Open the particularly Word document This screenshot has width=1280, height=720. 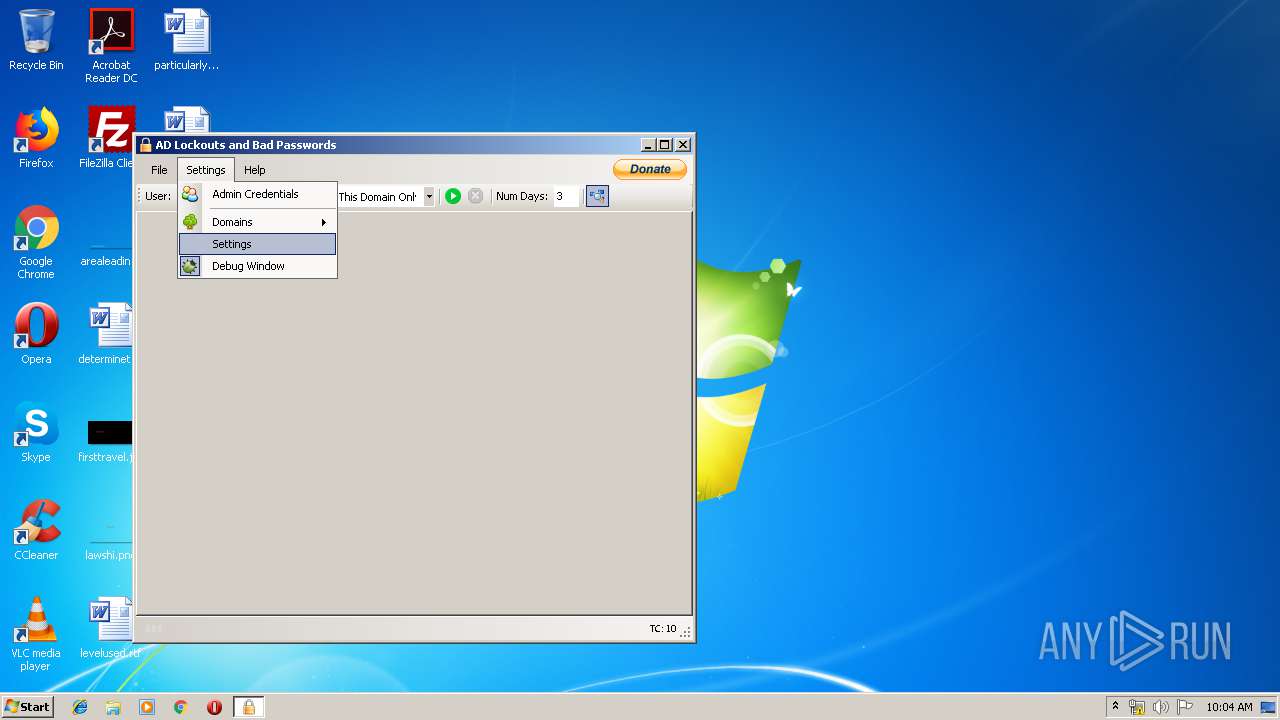187,40
